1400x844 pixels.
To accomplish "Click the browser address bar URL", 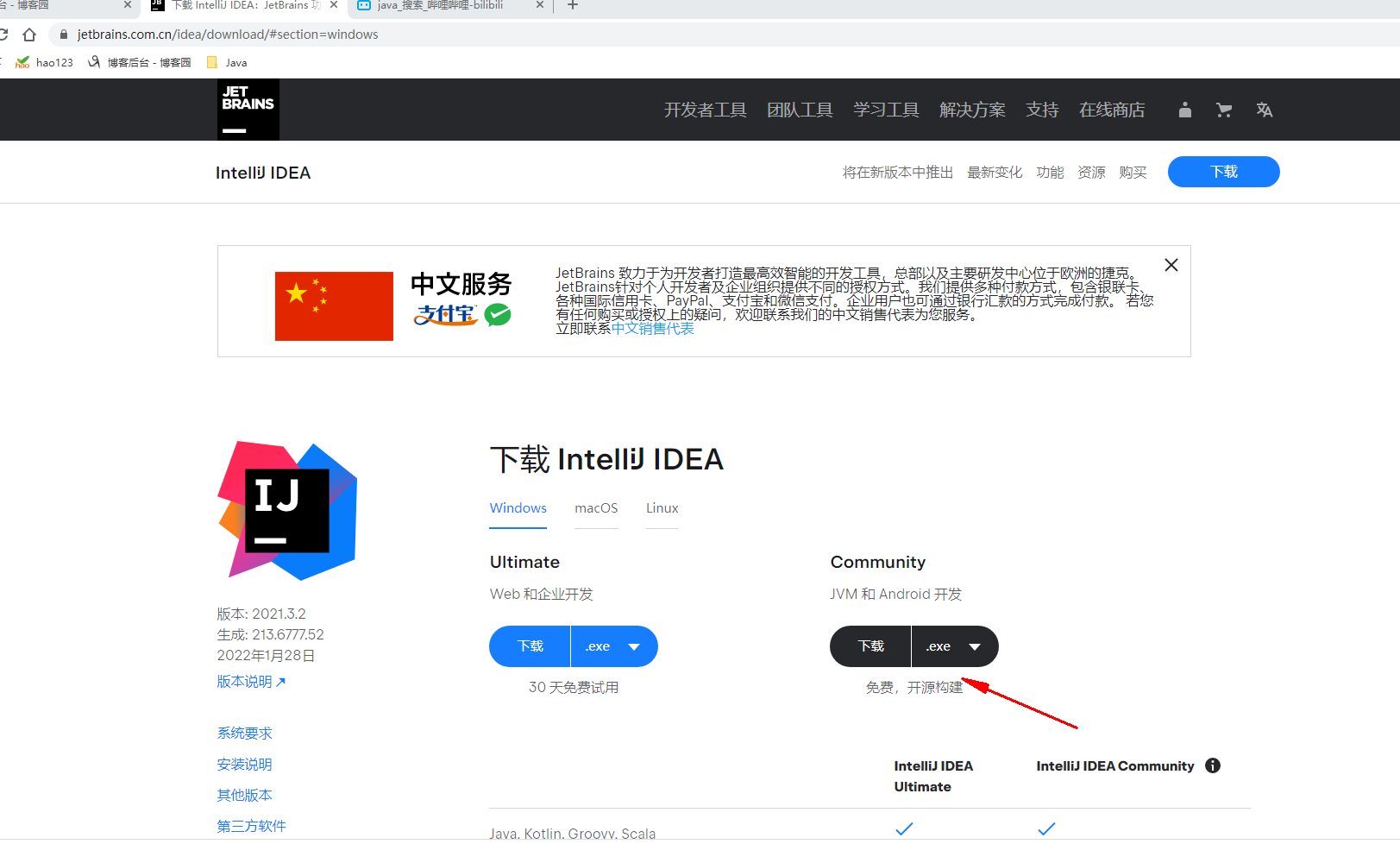I will [x=228, y=35].
